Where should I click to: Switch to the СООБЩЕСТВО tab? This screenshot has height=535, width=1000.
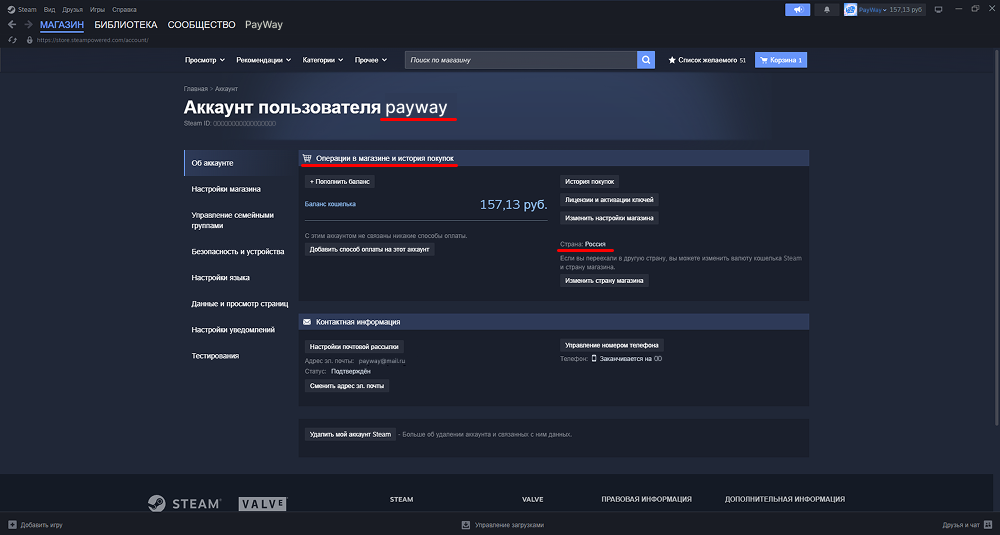tap(202, 25)
